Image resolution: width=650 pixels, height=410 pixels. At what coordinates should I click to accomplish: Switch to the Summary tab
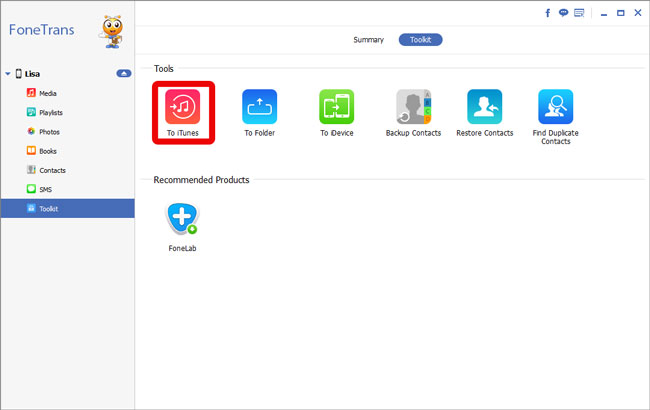369,40
